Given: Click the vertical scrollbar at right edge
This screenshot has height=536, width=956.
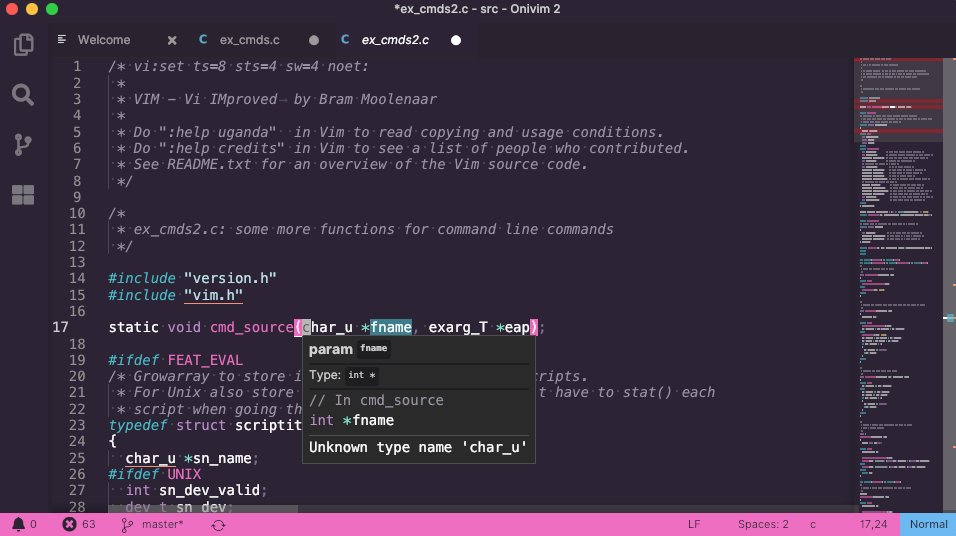Looking at the screenshot, I should coord(949,285).
